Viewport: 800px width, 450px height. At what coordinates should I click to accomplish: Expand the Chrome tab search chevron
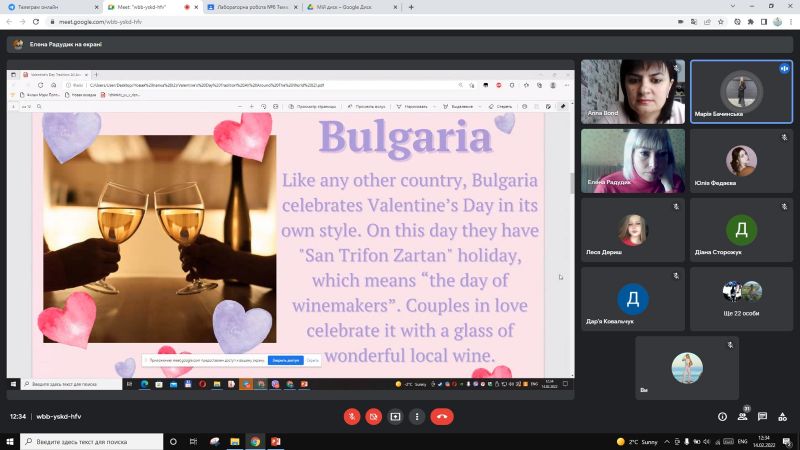[733, 7]
